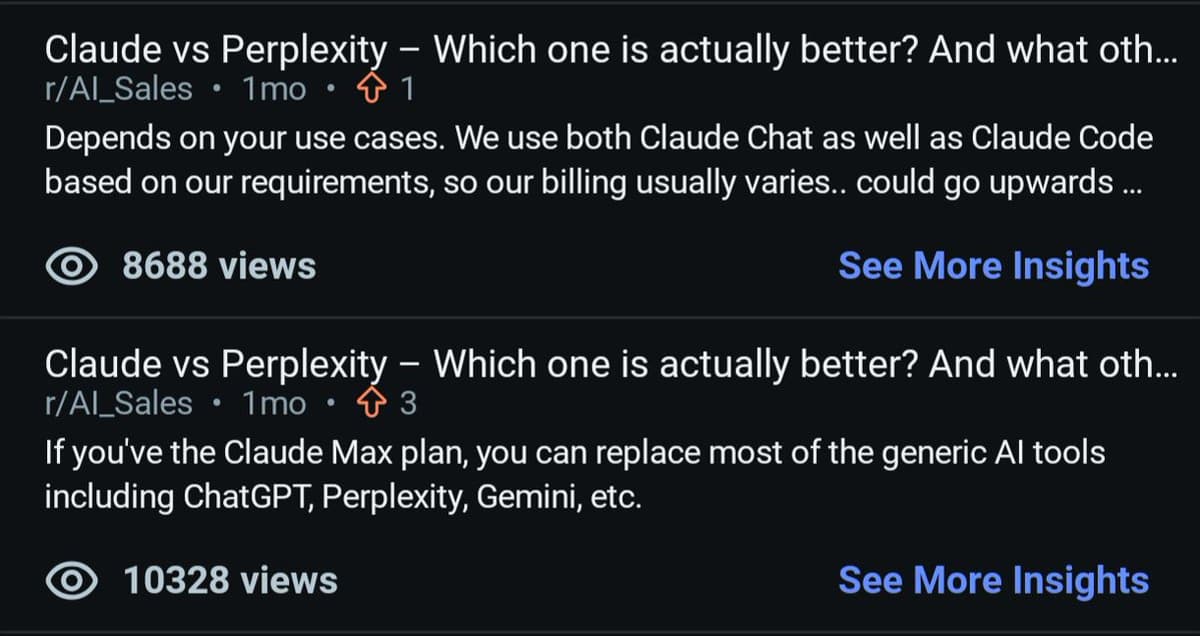Image resolution: width=1200 pixels, height=636 pixels.
Task: Expand the truncated comment ending "could go upwards ..."
Action: [x=1134, y=185]
